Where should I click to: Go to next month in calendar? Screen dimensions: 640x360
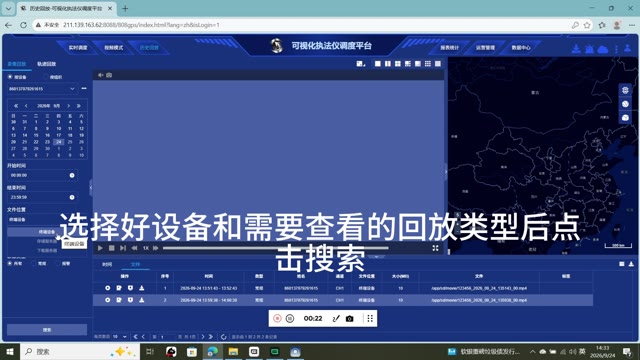(69, 106)
